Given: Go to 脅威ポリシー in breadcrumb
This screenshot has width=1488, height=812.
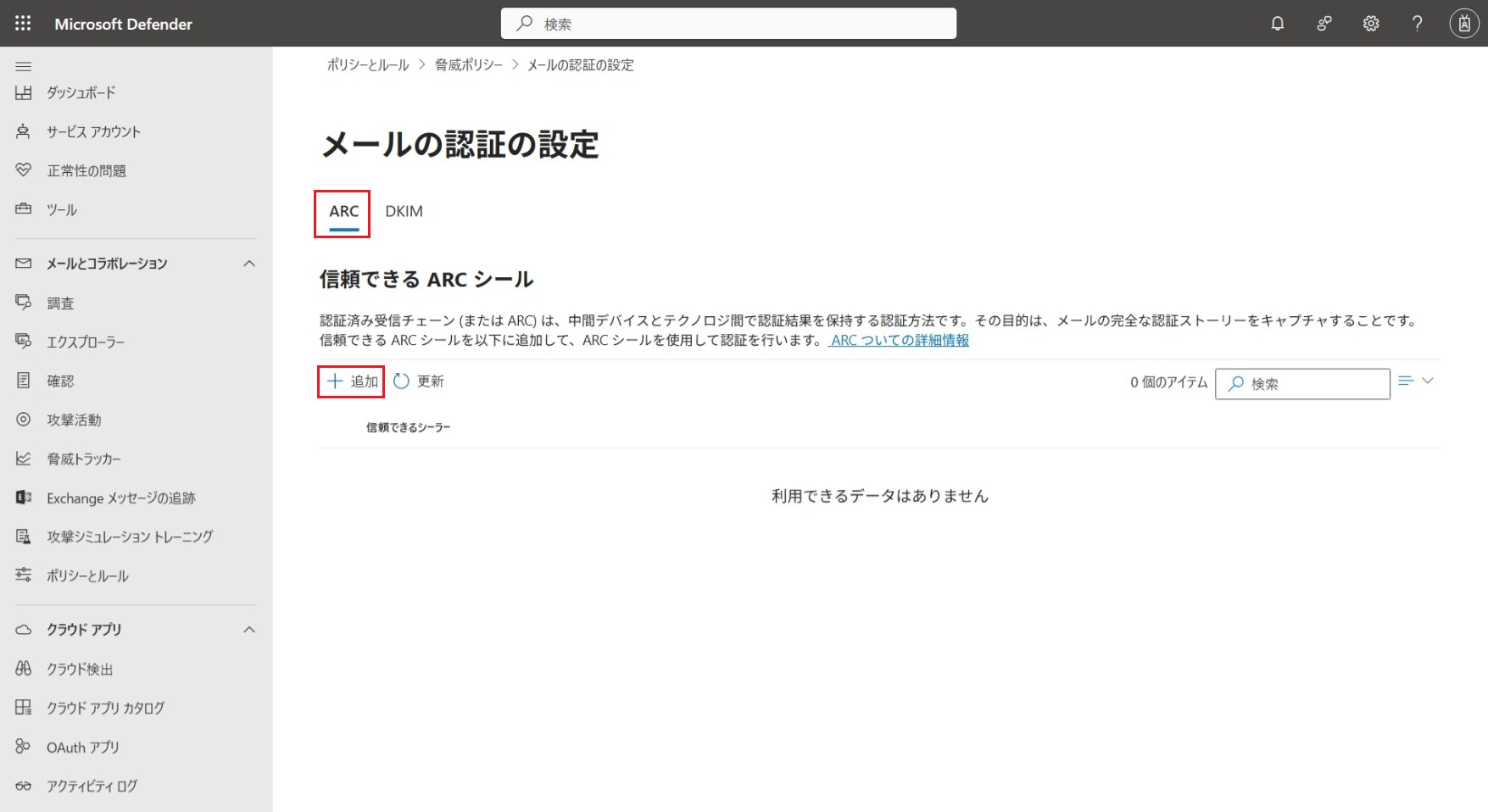Looking at the screenshot, I should (468, 65).
